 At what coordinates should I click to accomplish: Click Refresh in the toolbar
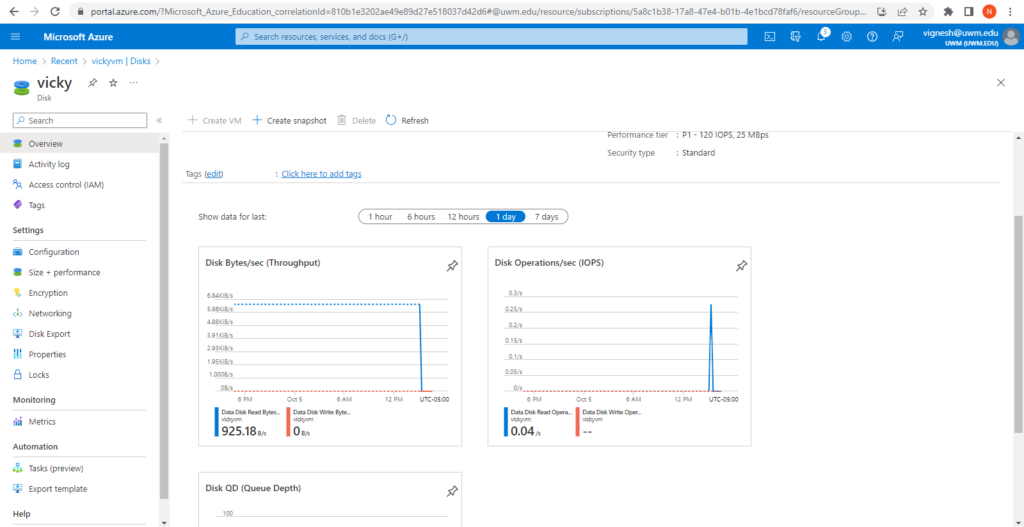408,121
